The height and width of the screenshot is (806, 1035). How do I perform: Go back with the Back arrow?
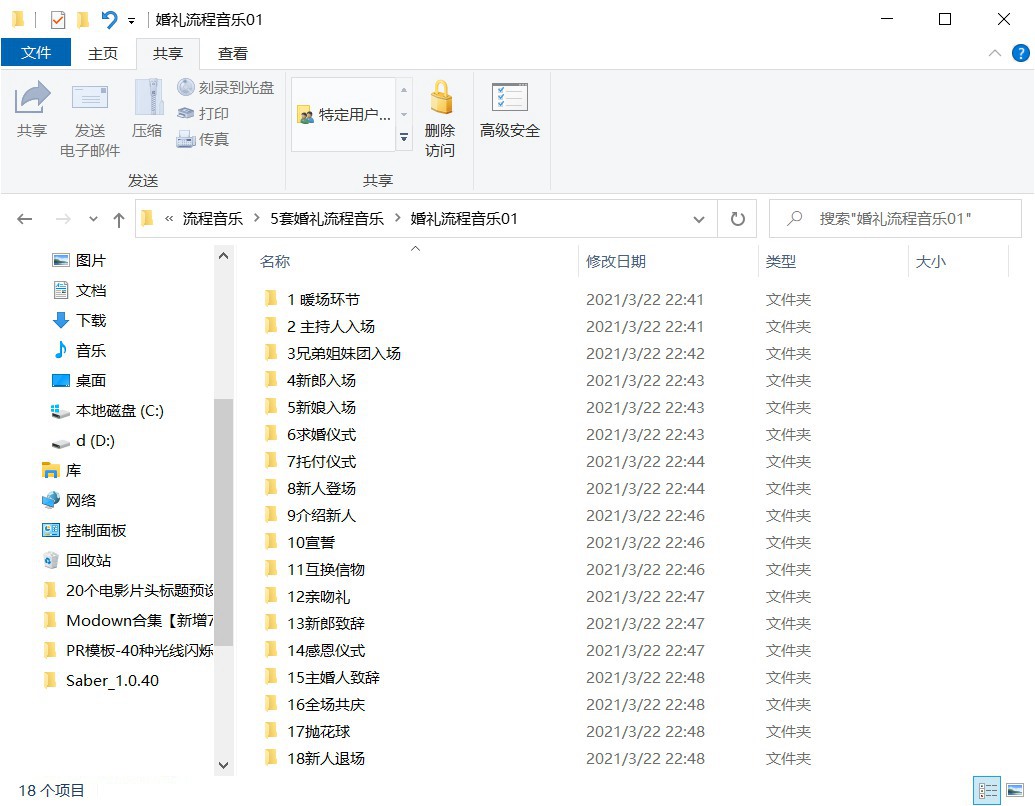tap(24, 219)
